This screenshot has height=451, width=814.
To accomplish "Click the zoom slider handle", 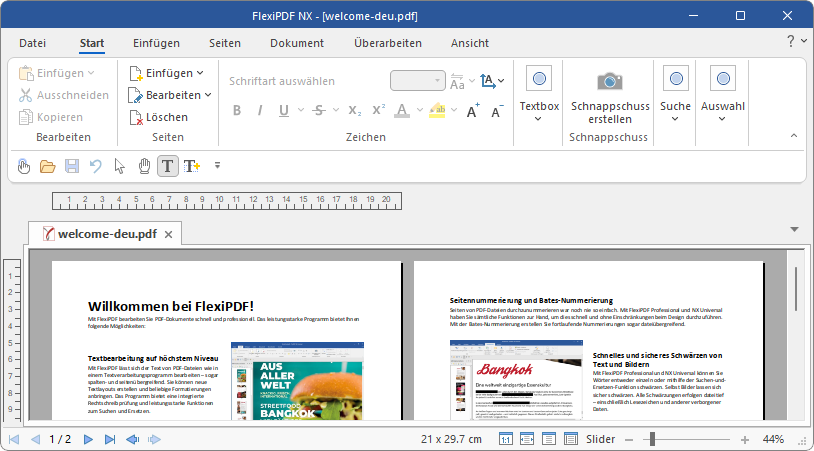I will (651, 439).
